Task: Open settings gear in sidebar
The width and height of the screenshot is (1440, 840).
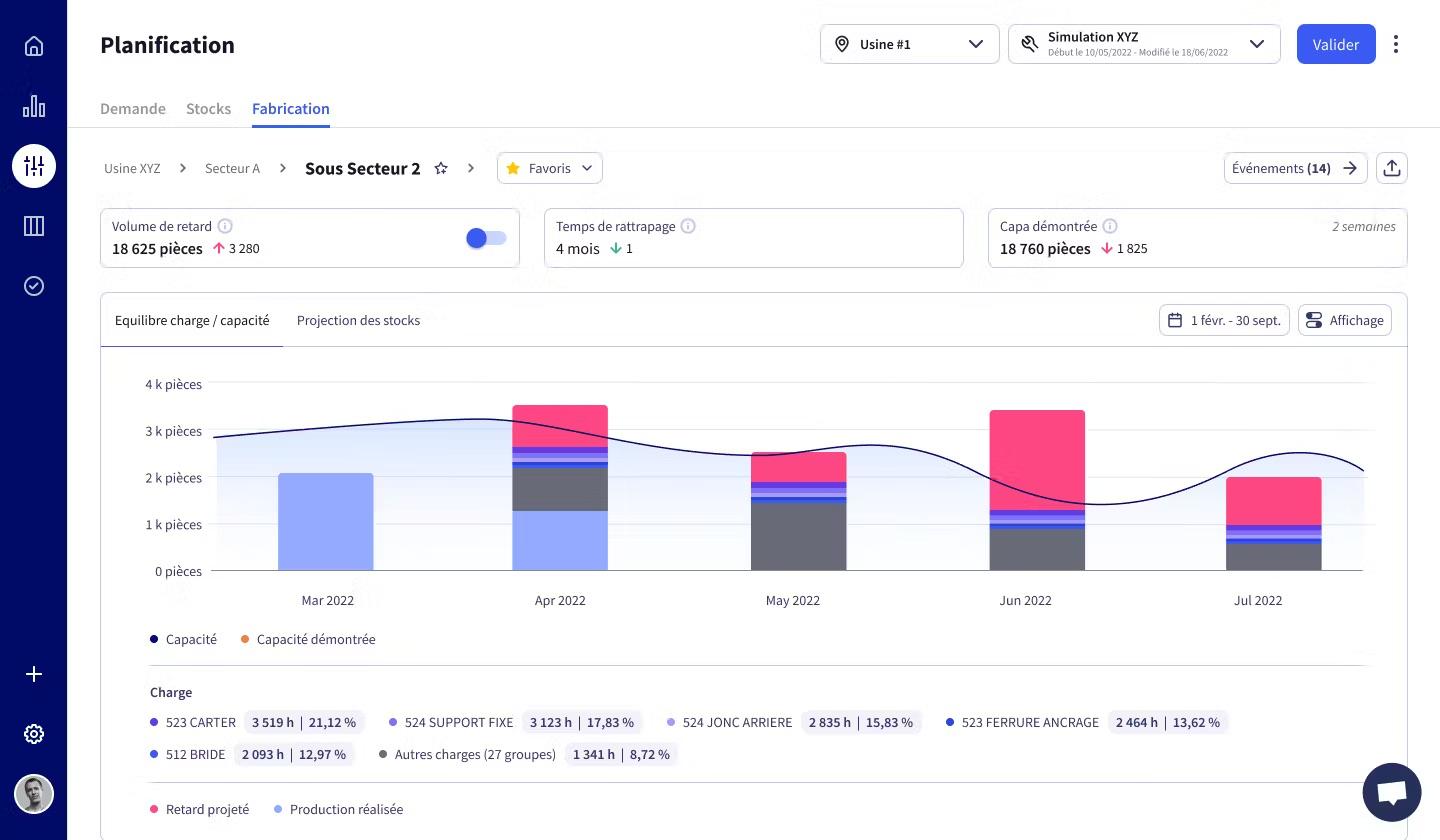Action: pos(34,734)
